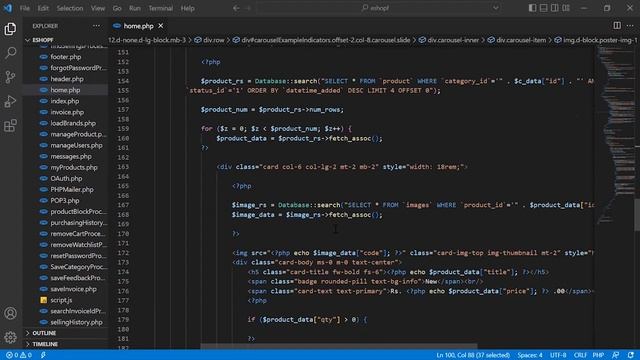
Task: Open editor more actions ellipsis
Action: [x=630, y=26]
